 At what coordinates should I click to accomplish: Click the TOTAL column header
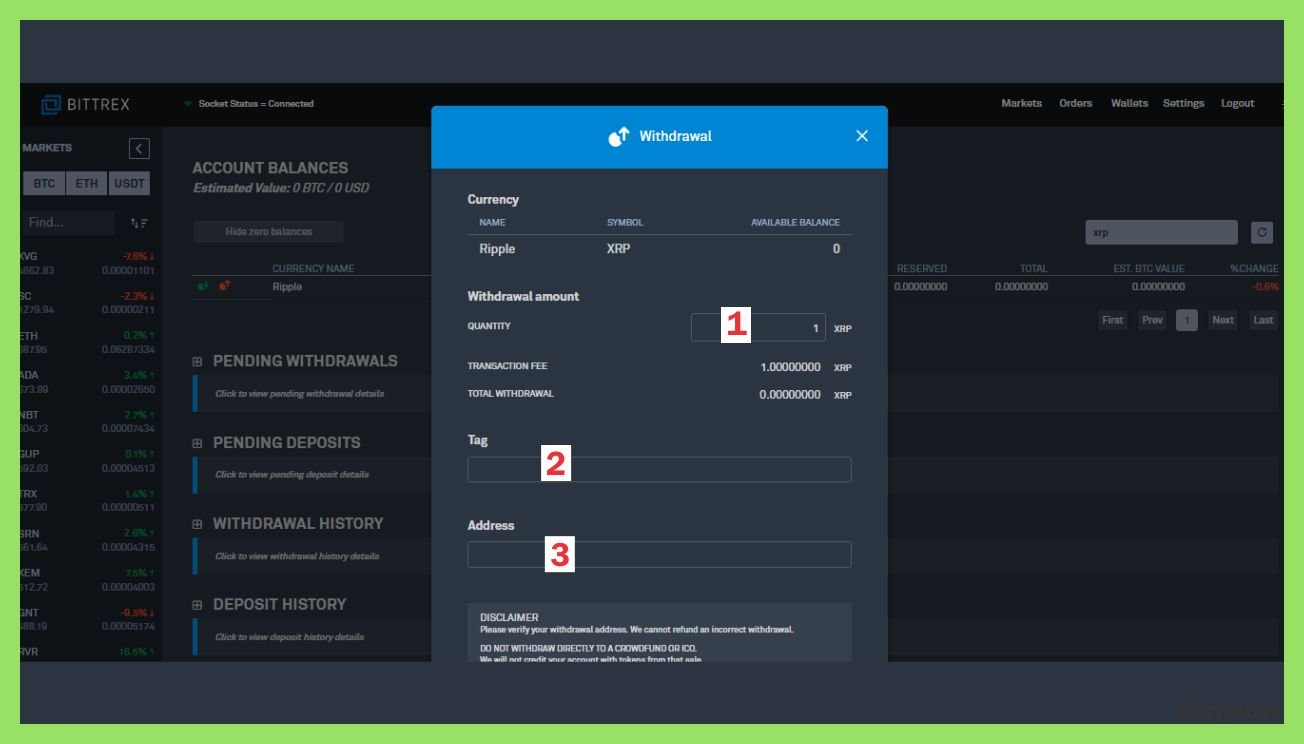[1033, 269]
